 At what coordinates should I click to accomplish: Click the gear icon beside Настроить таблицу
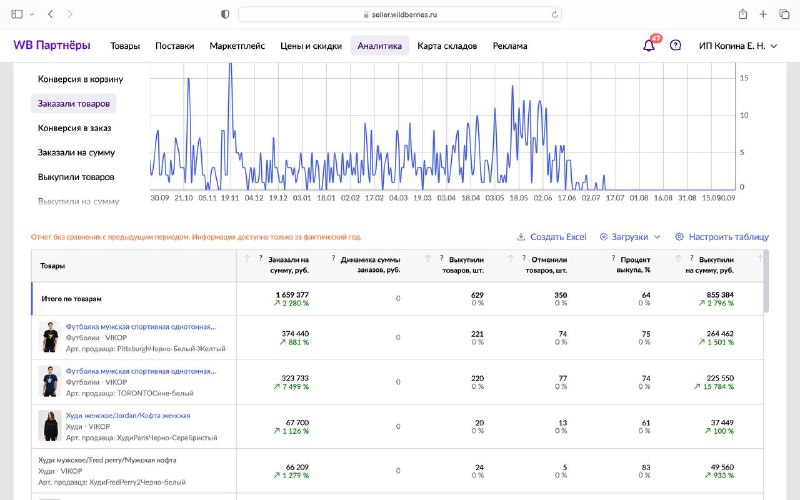tap(679, 237)
